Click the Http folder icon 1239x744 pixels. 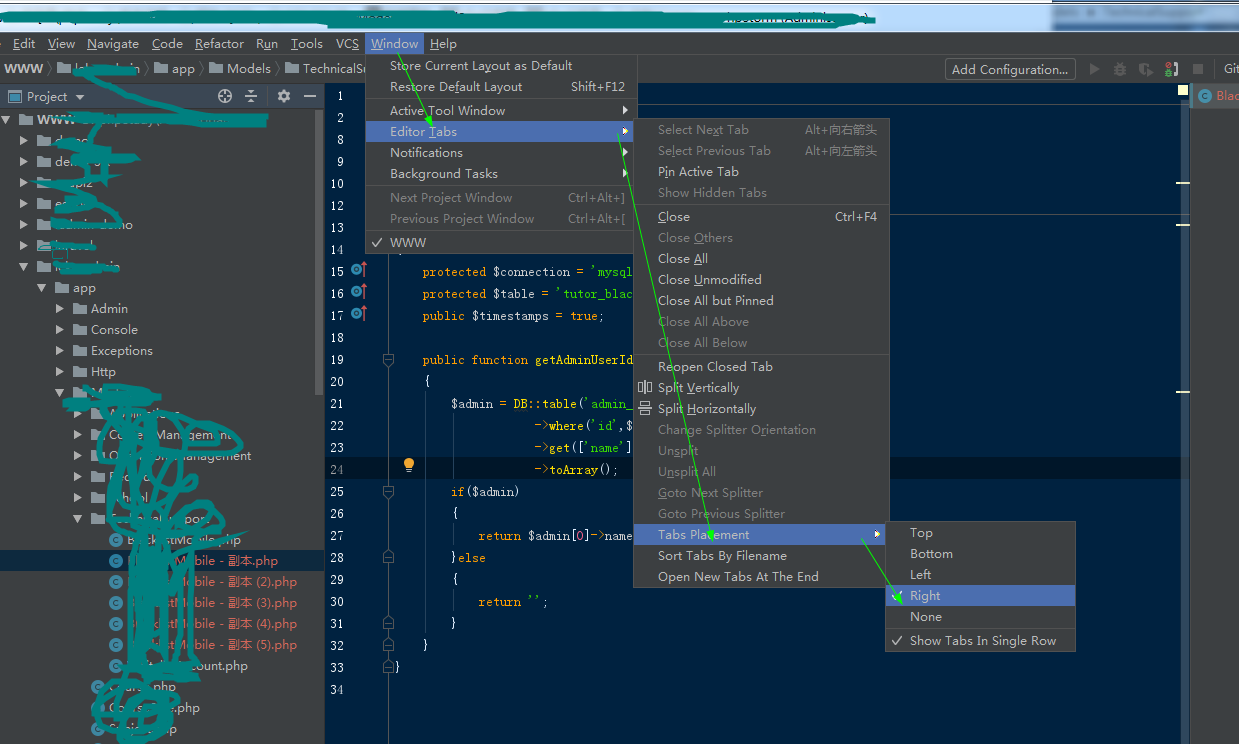(79, 371)
